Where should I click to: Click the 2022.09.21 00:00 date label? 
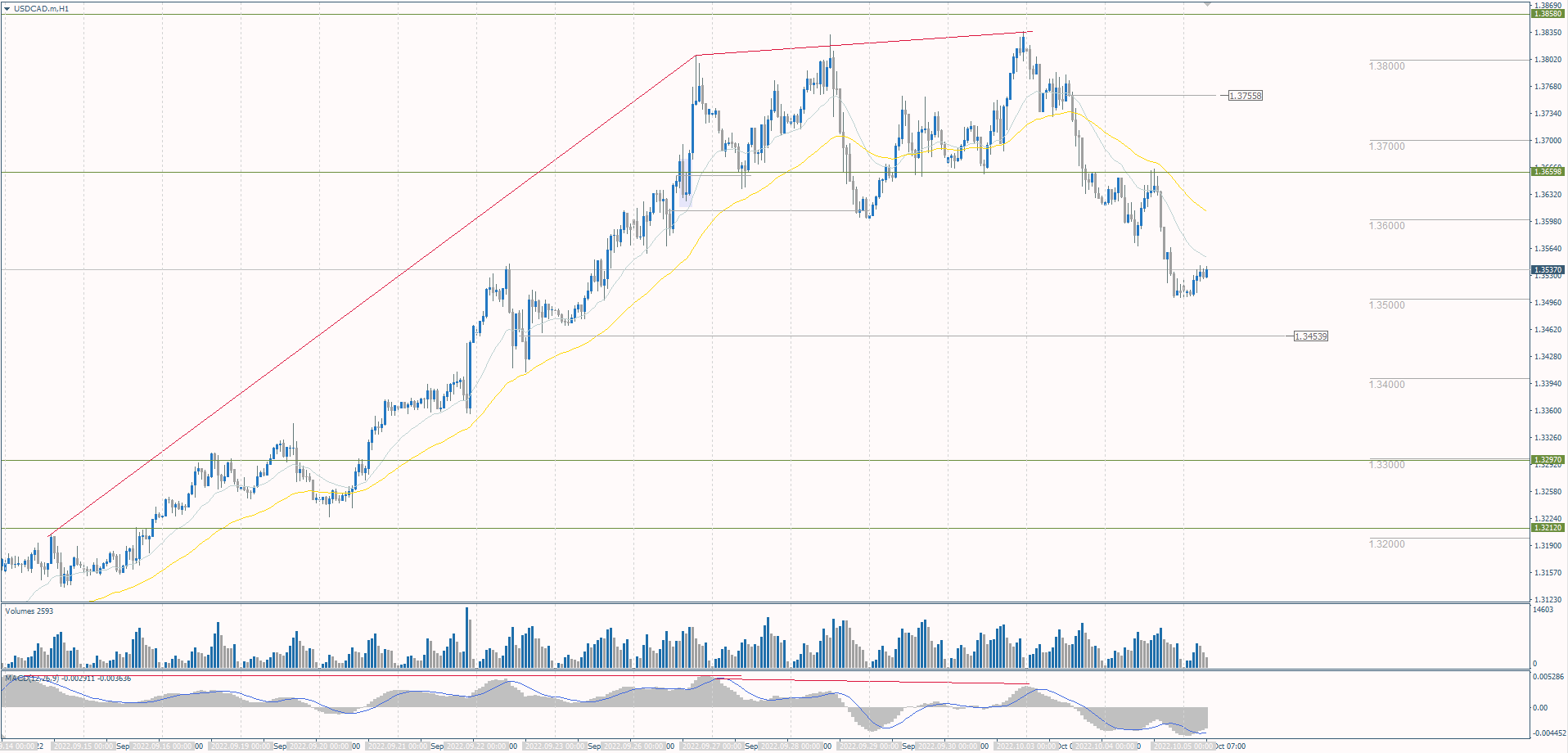[398, 746]
